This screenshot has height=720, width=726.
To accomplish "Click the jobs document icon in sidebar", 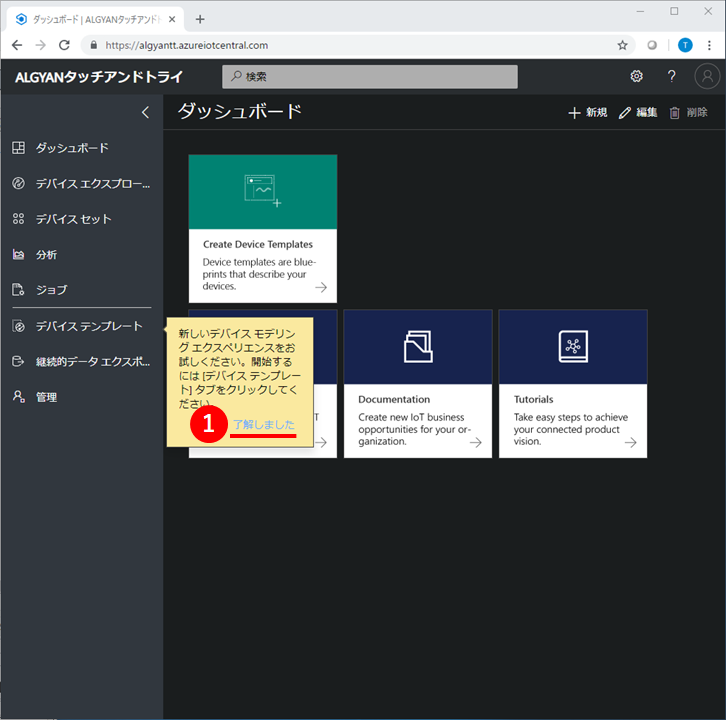I will pos(18,289).
